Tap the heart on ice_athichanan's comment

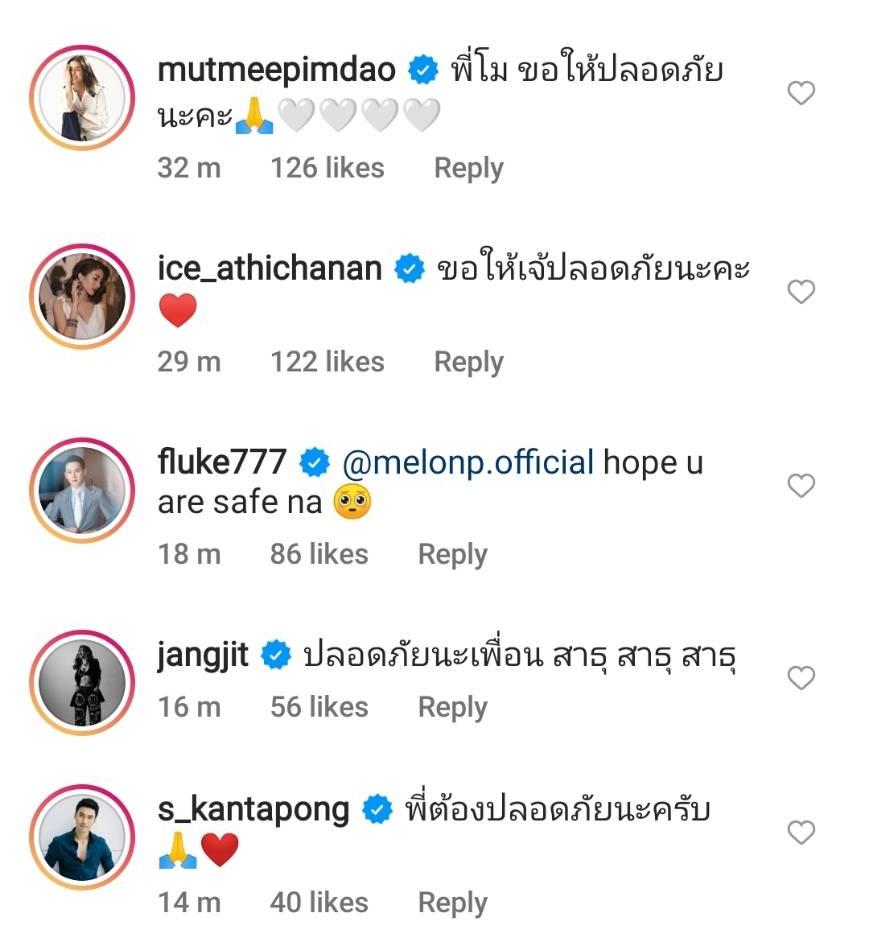coord(801,292)
